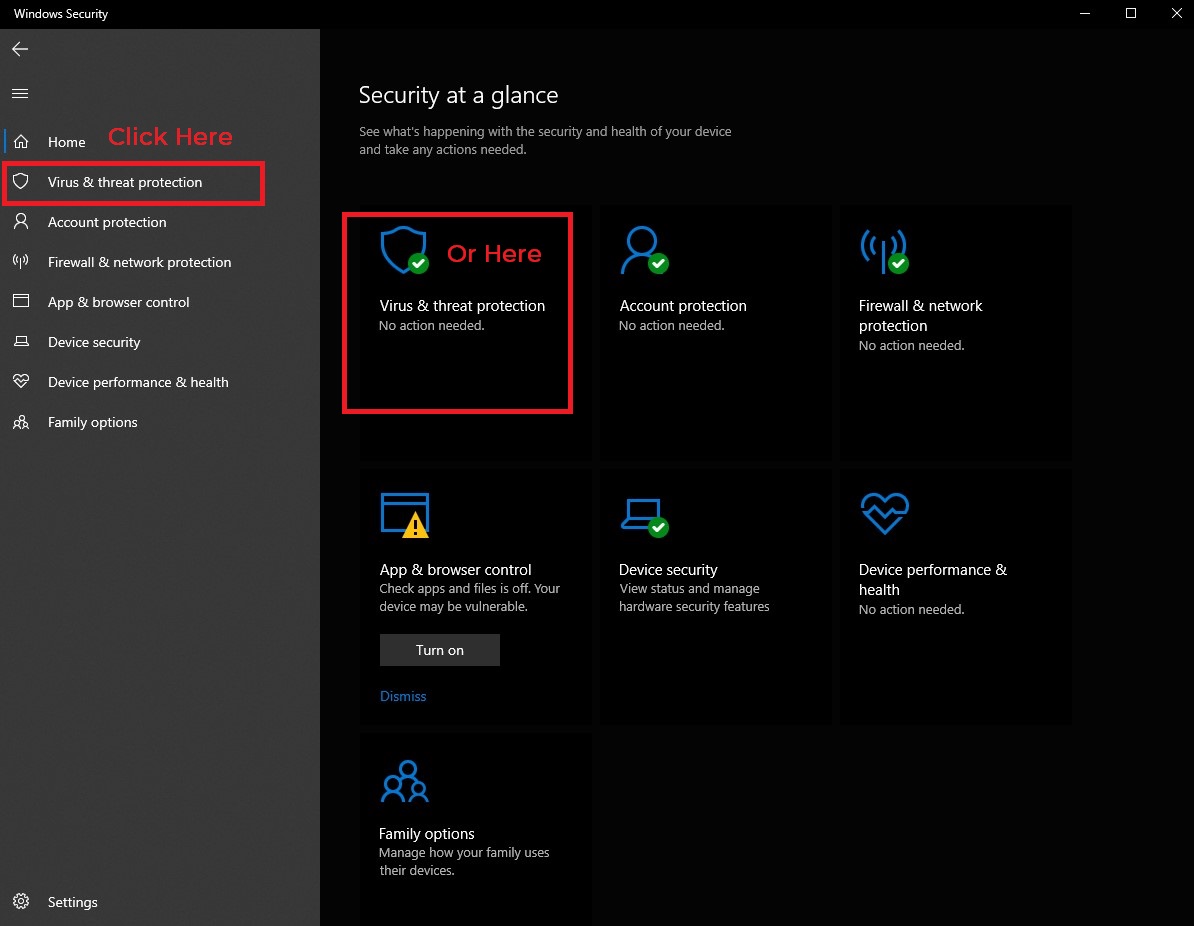Click the 'See what's happening with the security' description
The image size is (1194, 926).
[545, 140]
